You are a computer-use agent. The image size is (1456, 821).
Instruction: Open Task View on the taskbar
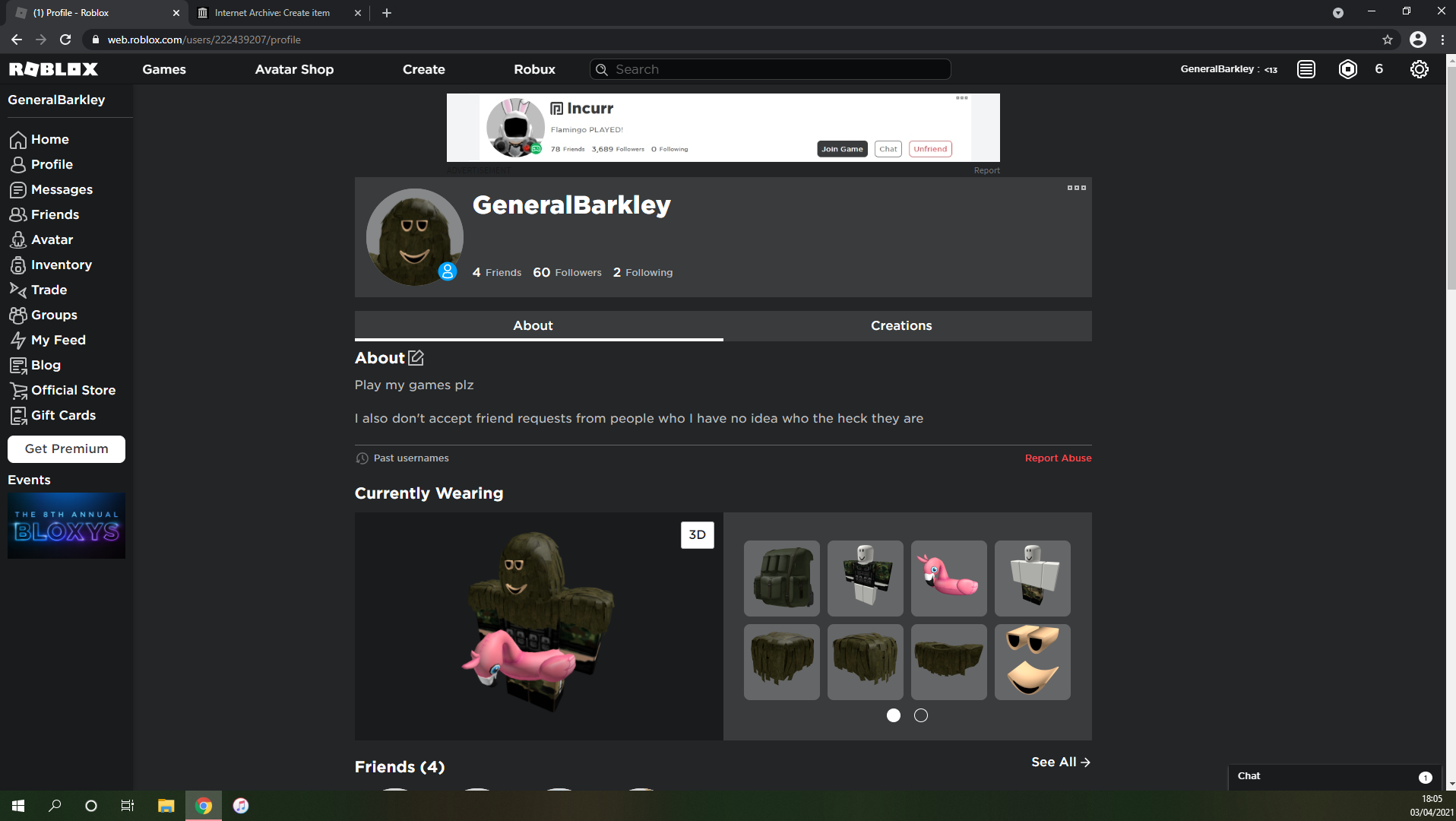128,806
